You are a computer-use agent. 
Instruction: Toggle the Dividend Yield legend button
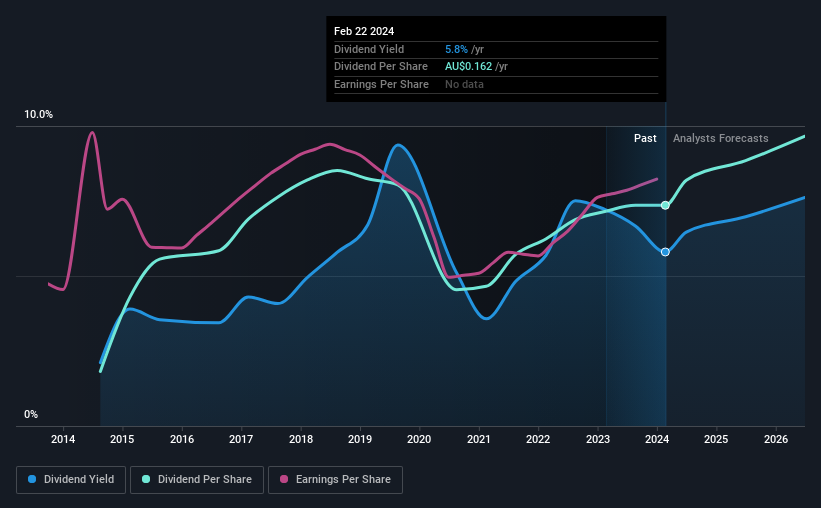click(x=71, y=480)
